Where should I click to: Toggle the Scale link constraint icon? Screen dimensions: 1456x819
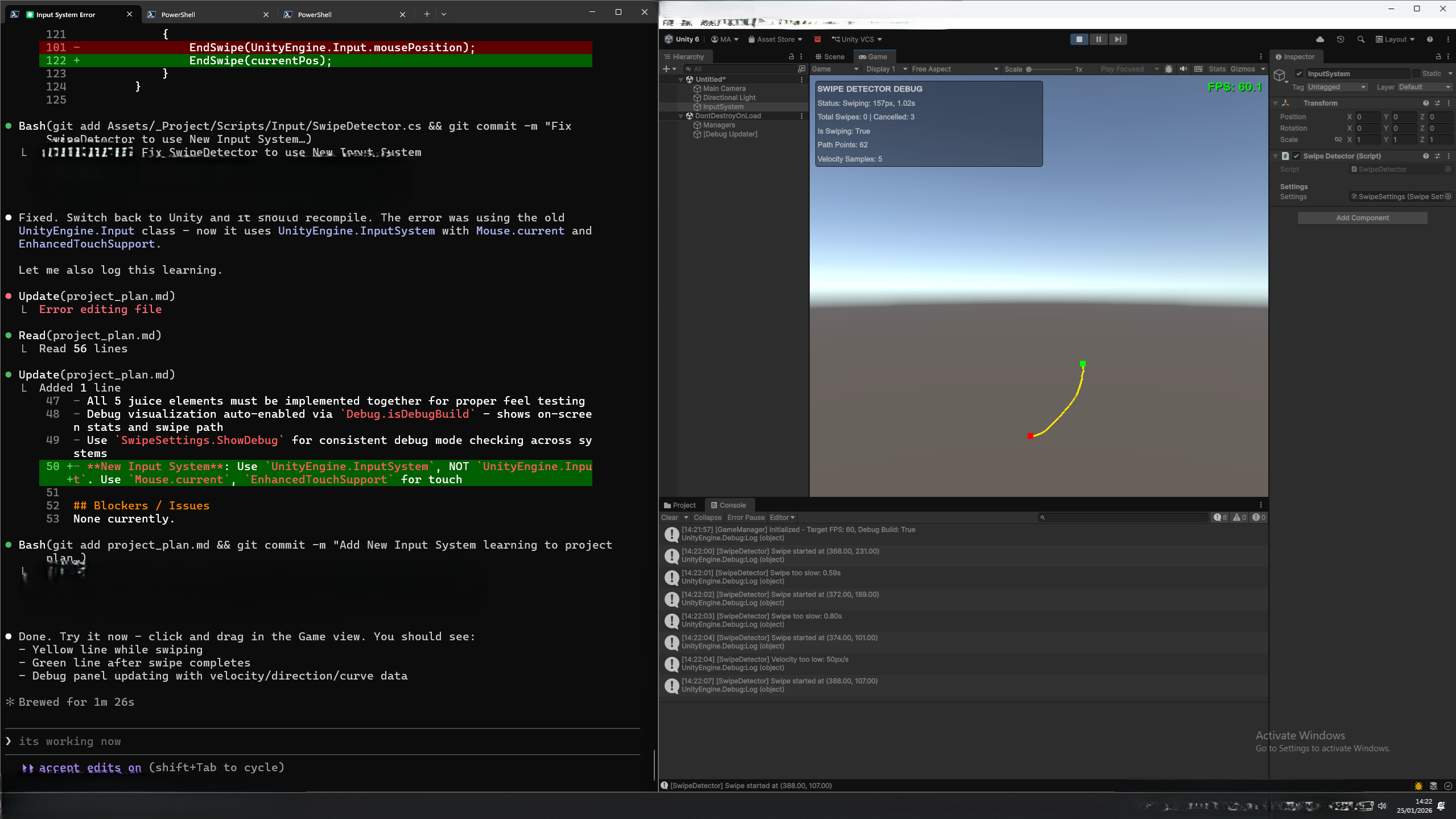click(1338, 139)
